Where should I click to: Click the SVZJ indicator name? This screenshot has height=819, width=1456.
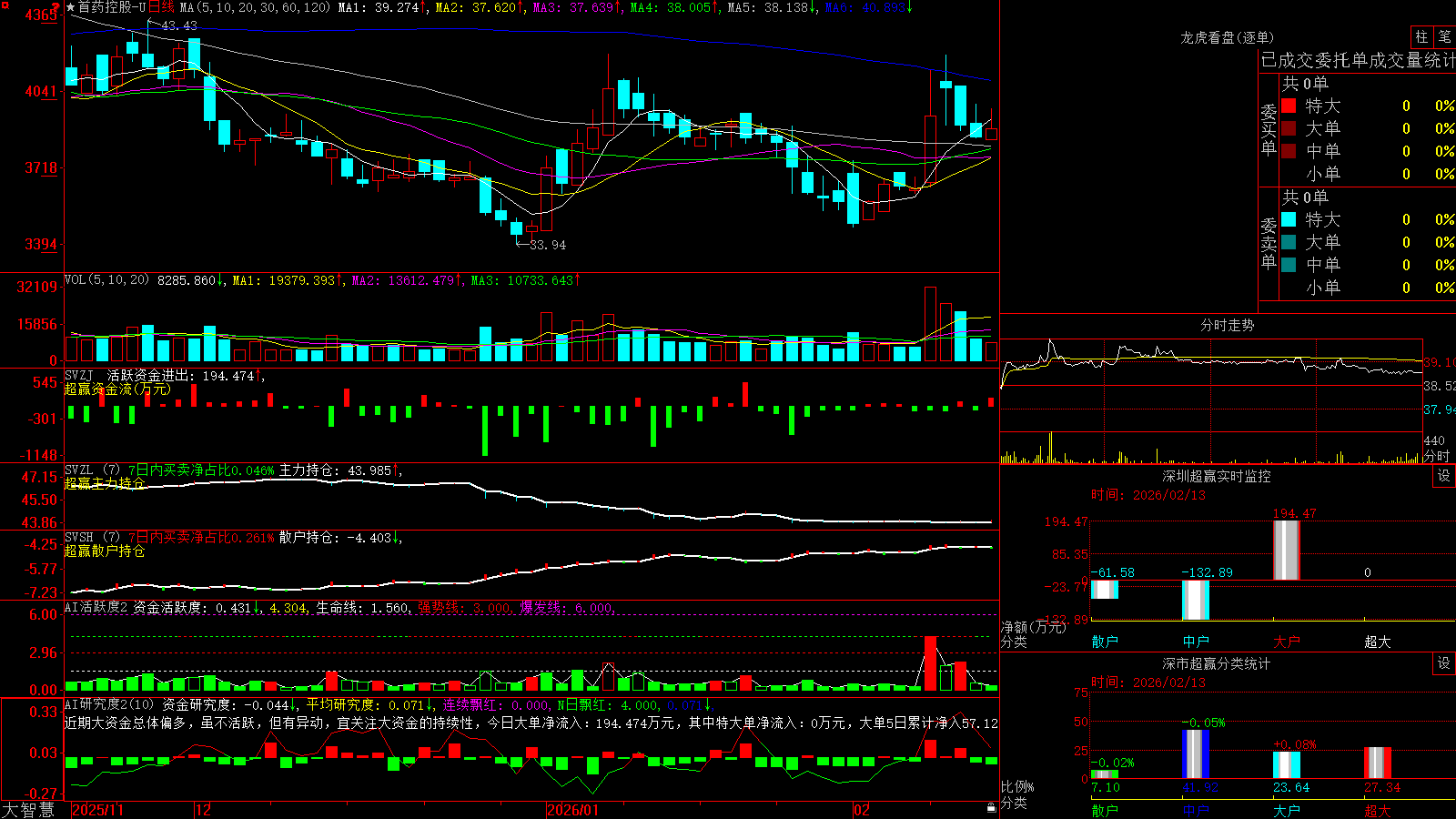click(79, 375)
